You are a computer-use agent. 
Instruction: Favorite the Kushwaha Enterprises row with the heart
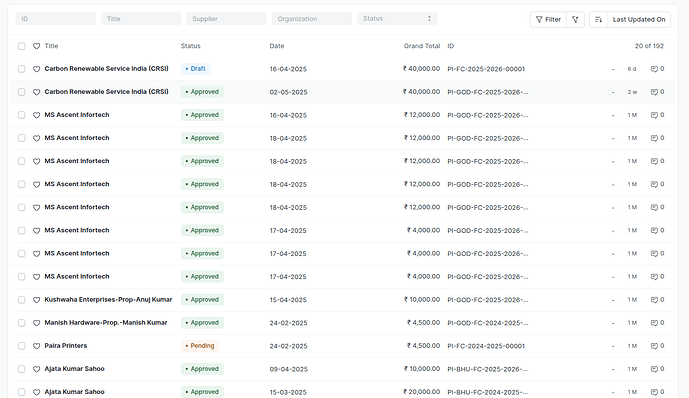[x=36, y=300]
